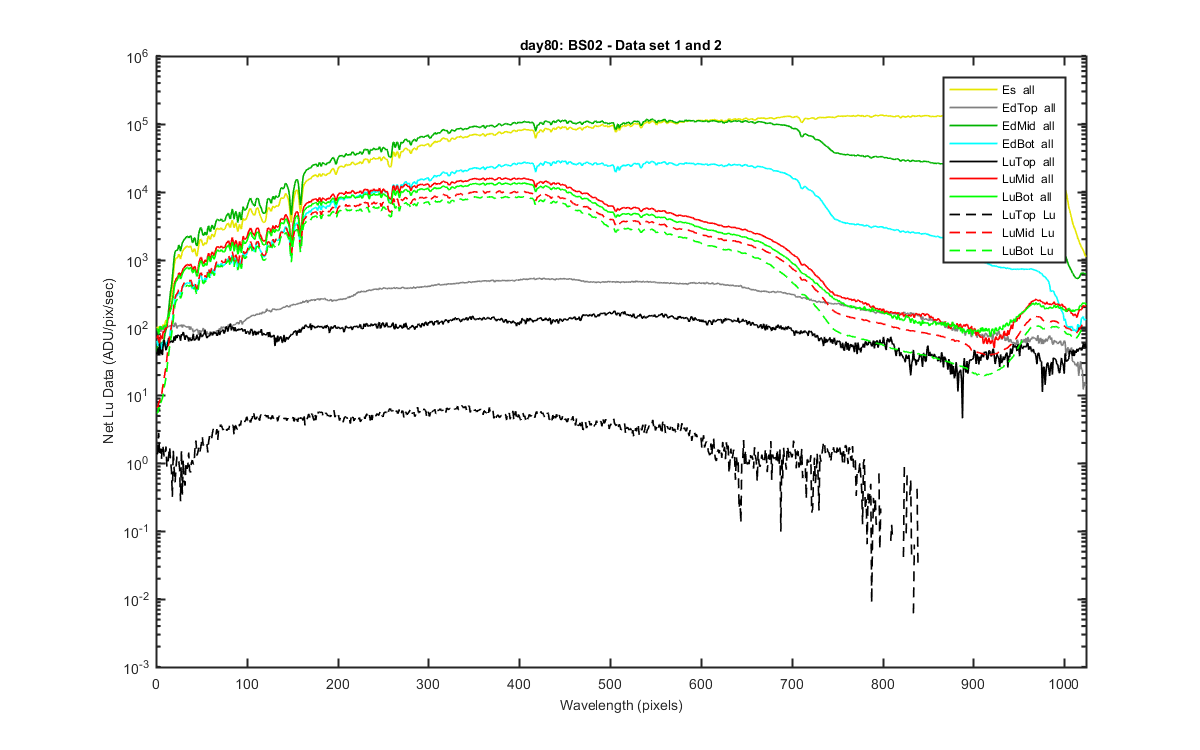Select the 'LuBot all' legend entry
This screenshot has width=1200, height=750.
[1005, 197]
